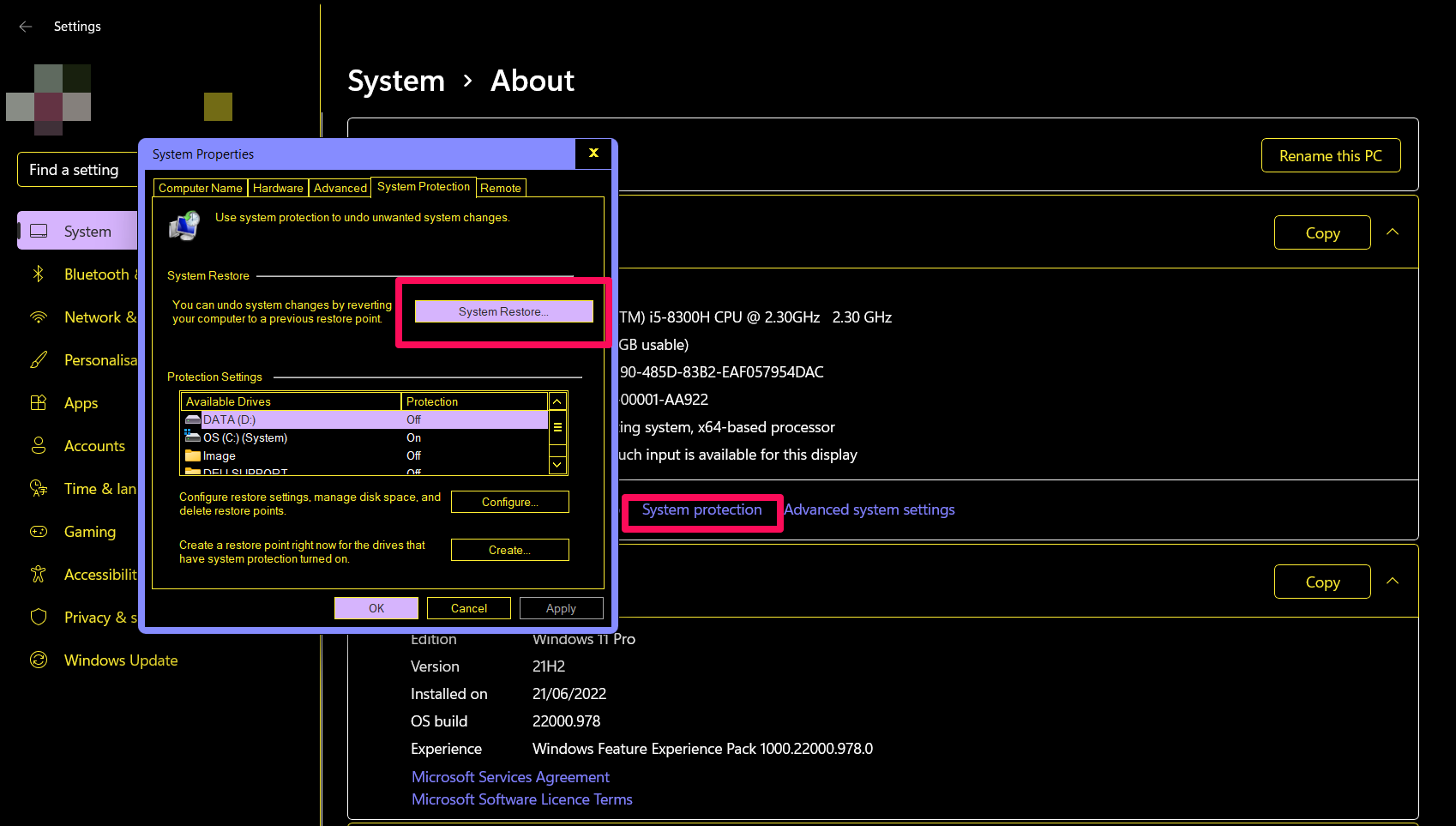Click the drives list scroll up arrow

(557, 401)
